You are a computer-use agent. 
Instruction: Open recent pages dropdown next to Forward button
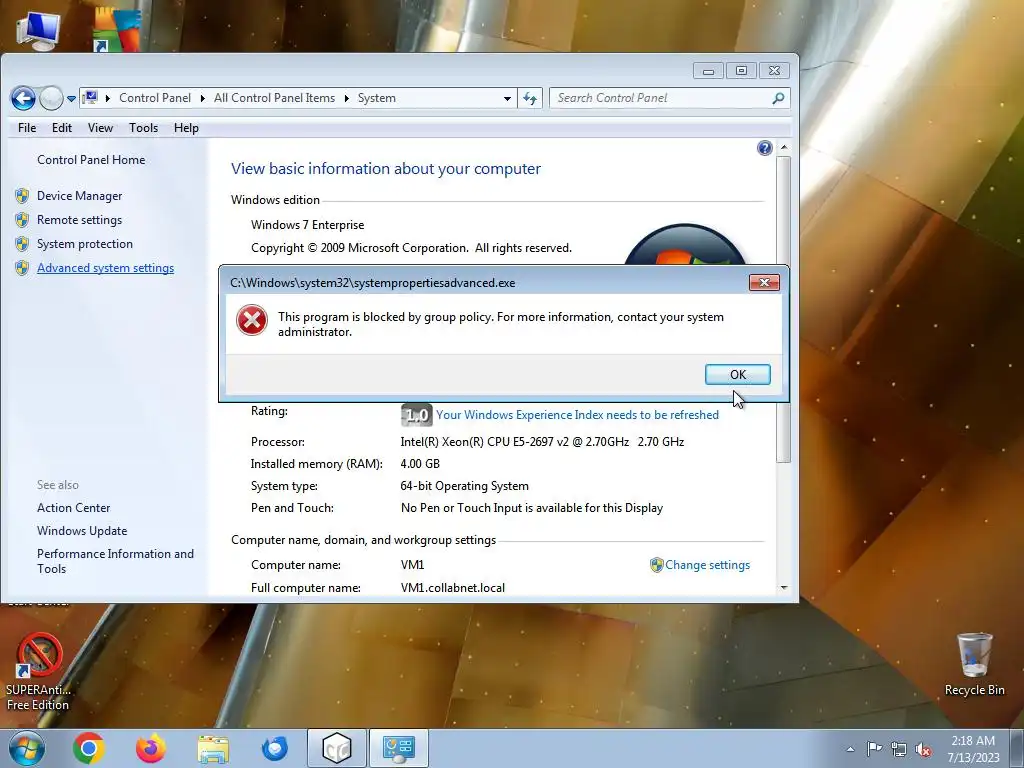[x=71, y=99]
